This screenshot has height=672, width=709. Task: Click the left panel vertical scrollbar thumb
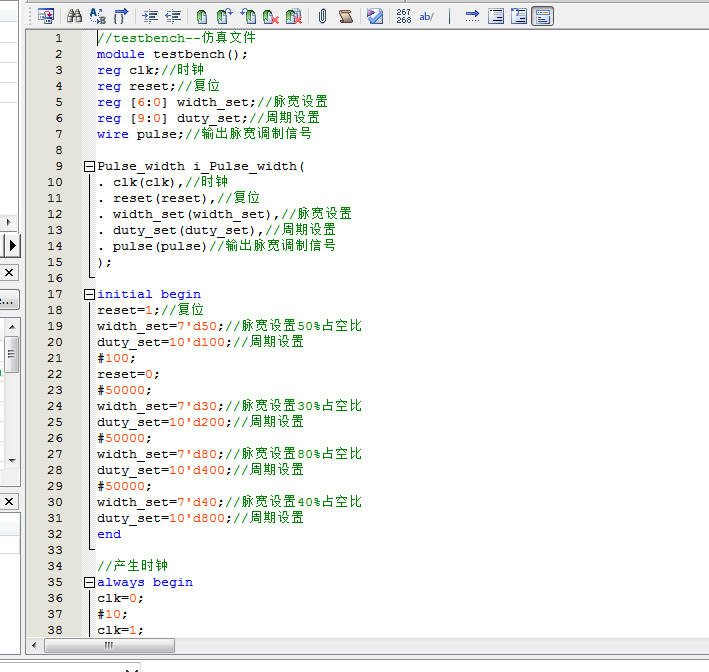[x=12, y=354]
